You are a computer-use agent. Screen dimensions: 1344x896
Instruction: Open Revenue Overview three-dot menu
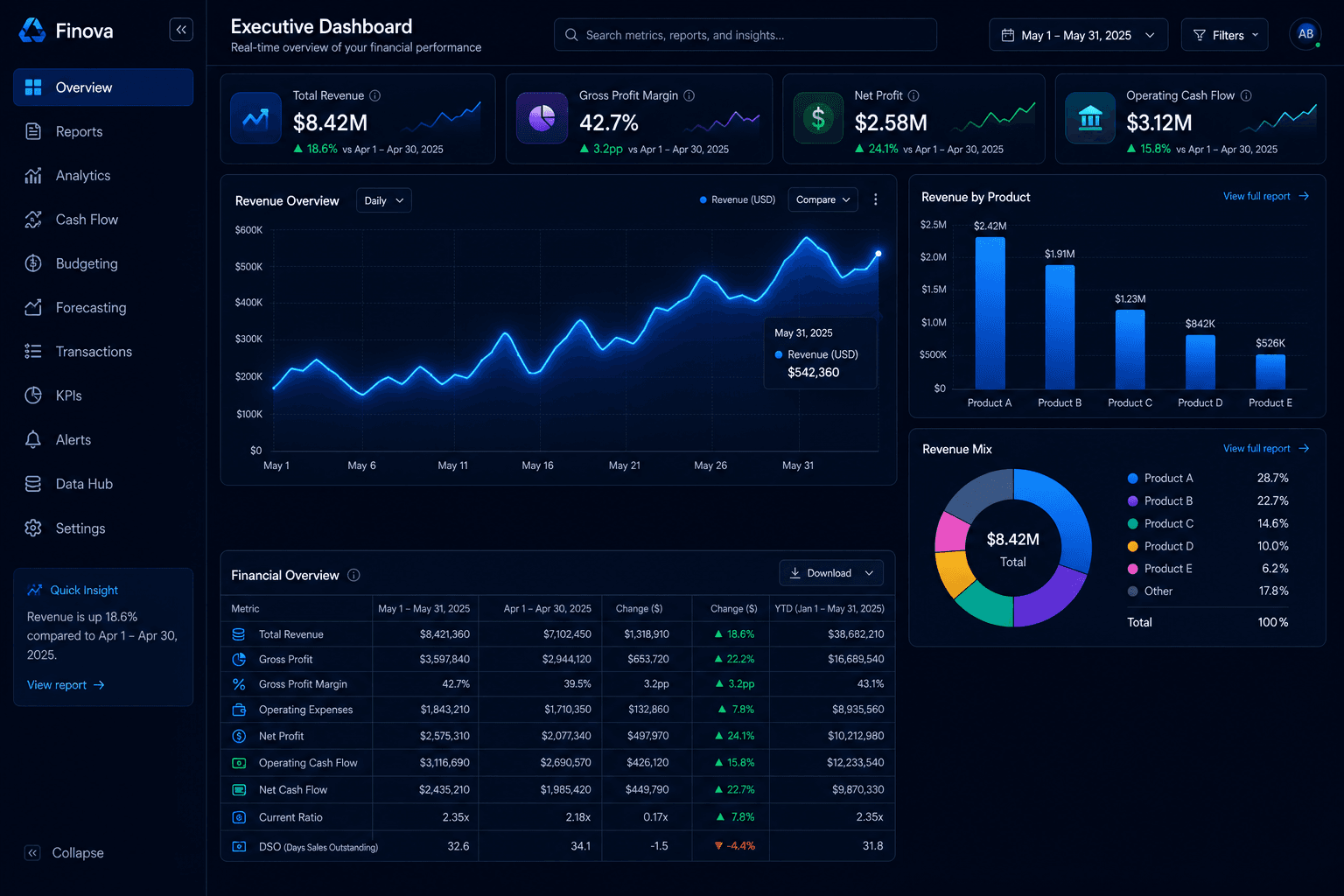pos(875,199)
